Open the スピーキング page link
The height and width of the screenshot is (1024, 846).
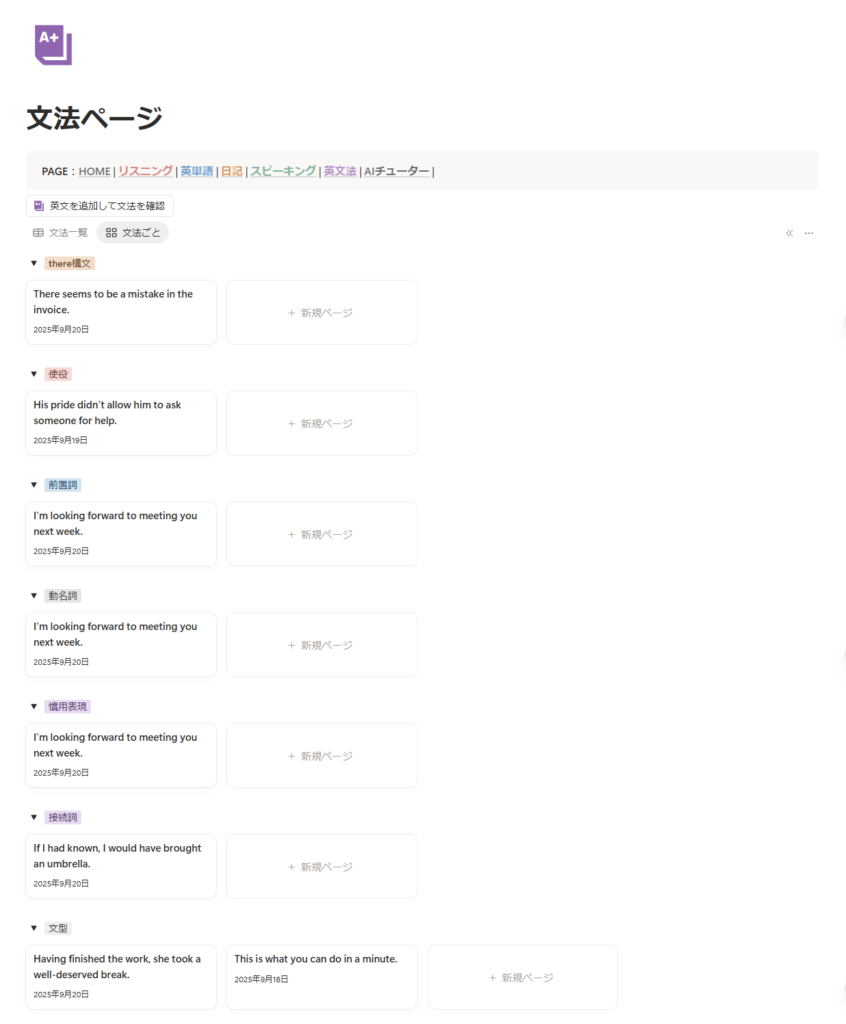[x=283, y=171]
